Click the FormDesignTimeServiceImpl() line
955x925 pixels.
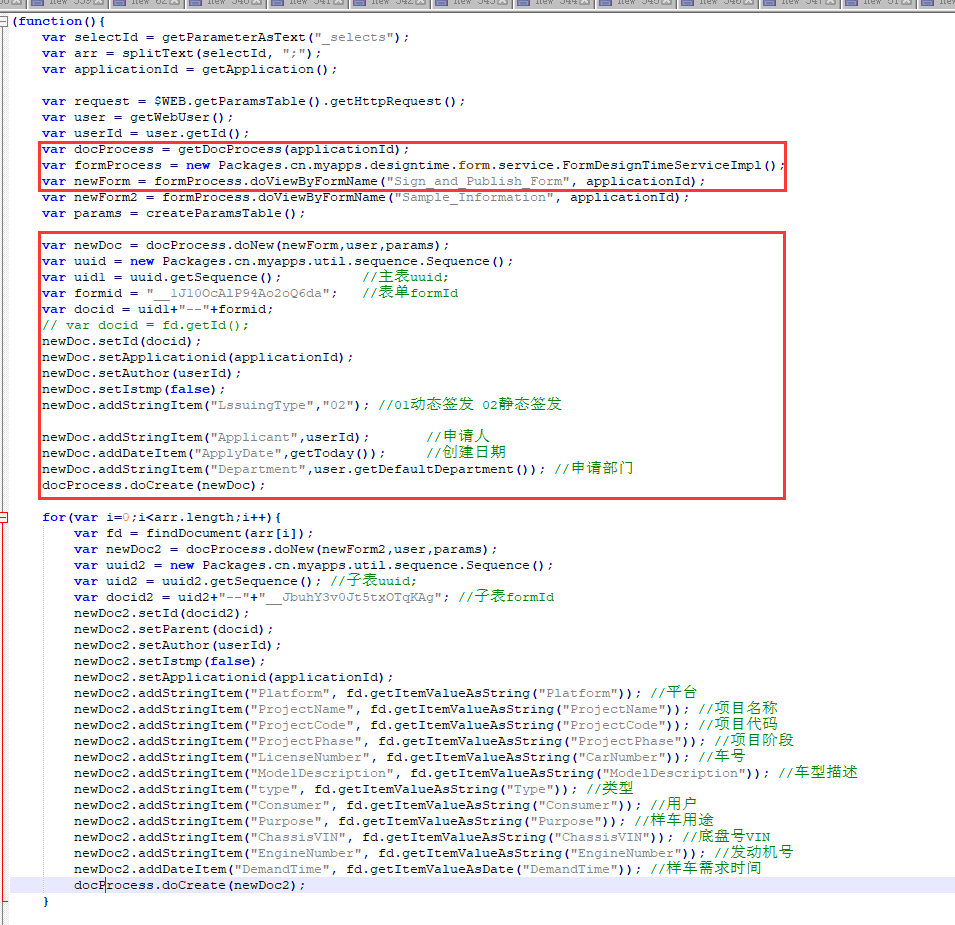click(x=413, y=166)
